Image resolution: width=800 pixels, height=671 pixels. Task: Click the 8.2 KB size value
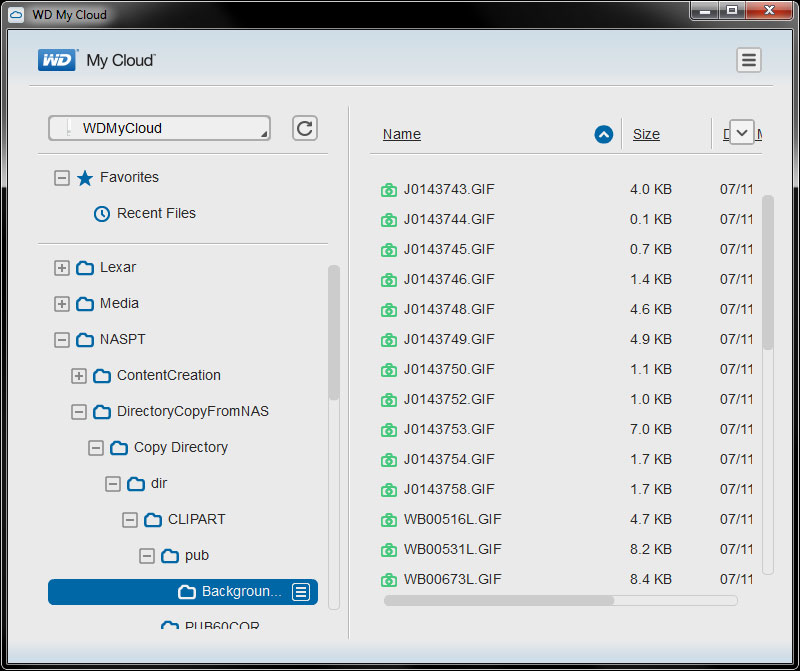651,550
